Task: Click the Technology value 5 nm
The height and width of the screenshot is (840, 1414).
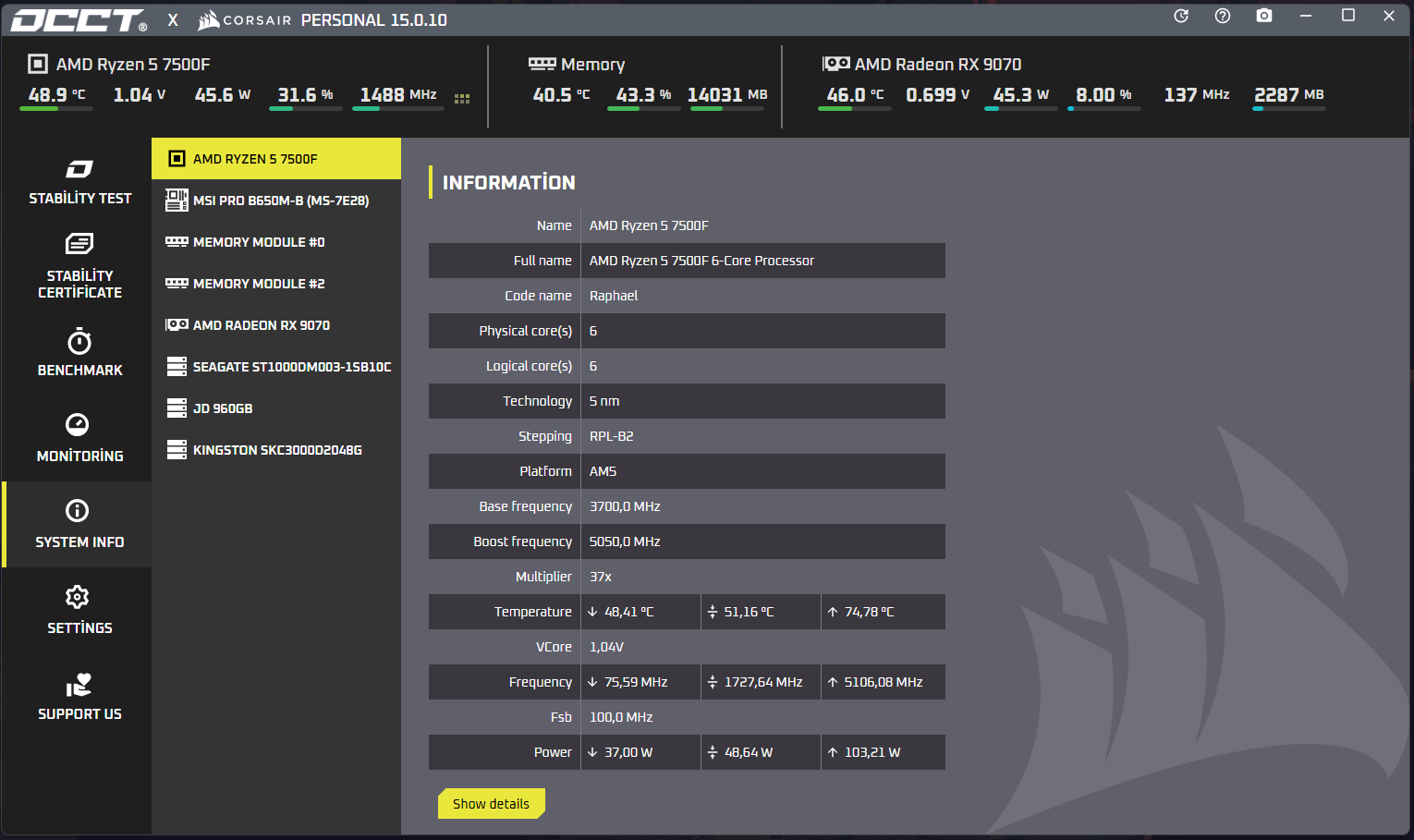Action: point(604,401)
